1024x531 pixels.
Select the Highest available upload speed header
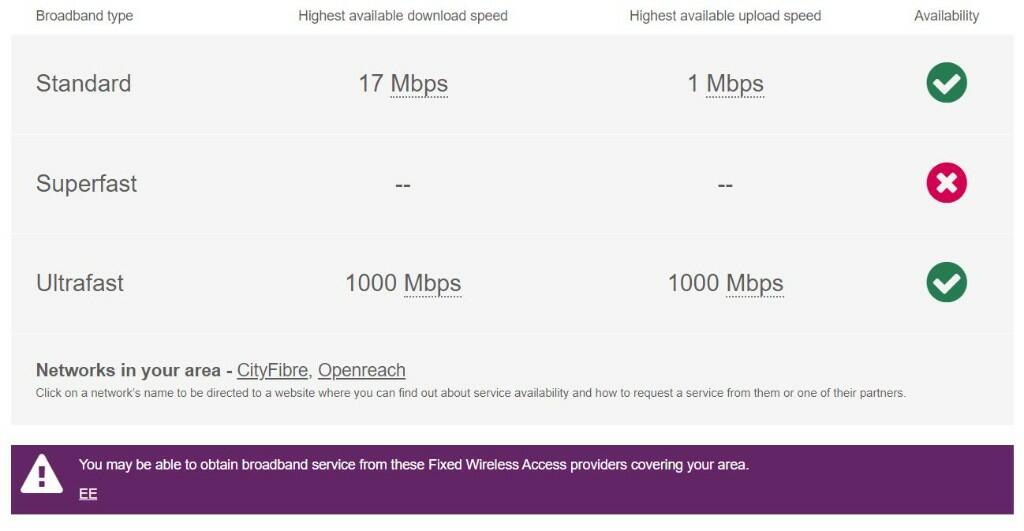(x=725, y=16)
